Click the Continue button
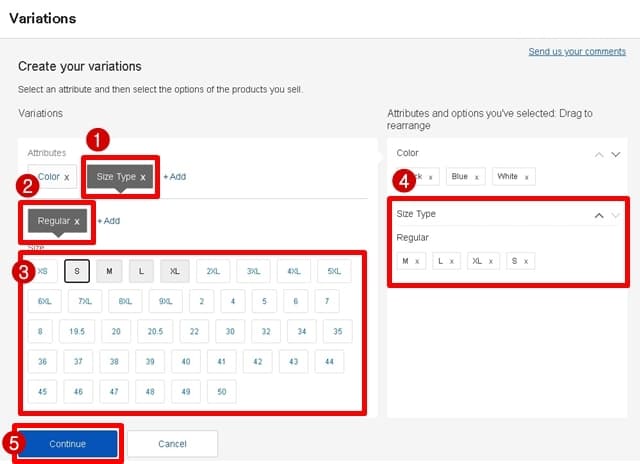 point(68,443)
